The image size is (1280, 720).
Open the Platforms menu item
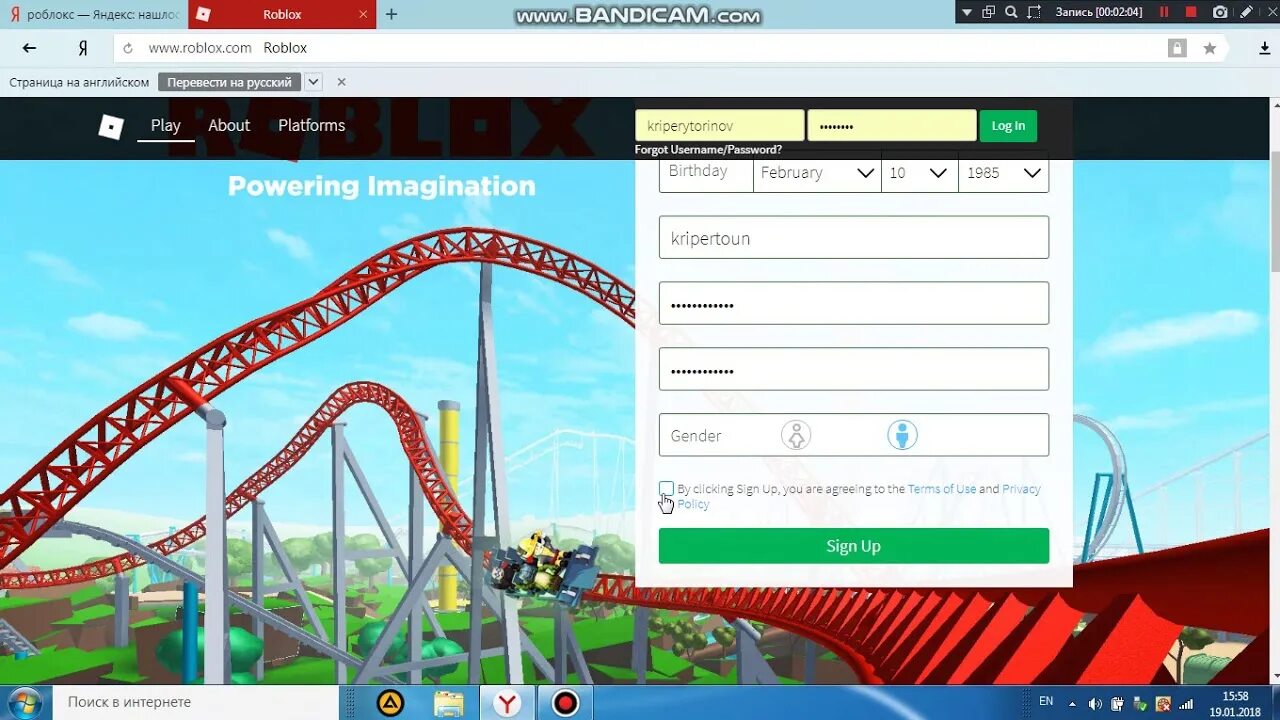(311, 125)
